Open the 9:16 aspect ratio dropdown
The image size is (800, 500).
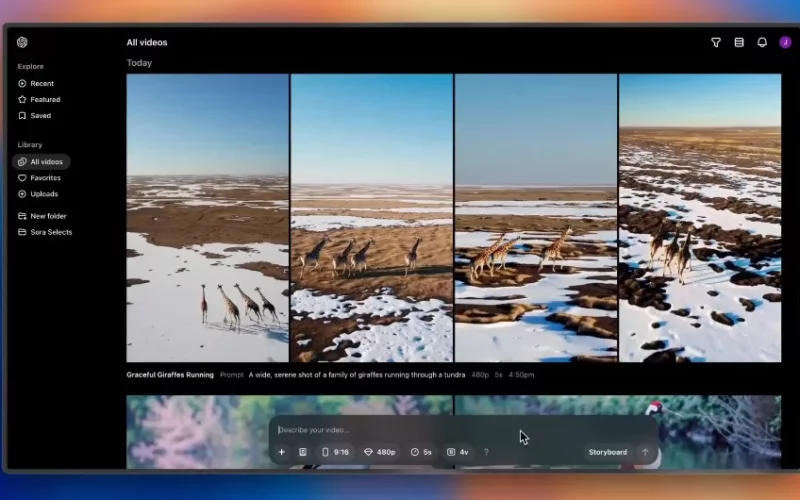tap(335, 452)
